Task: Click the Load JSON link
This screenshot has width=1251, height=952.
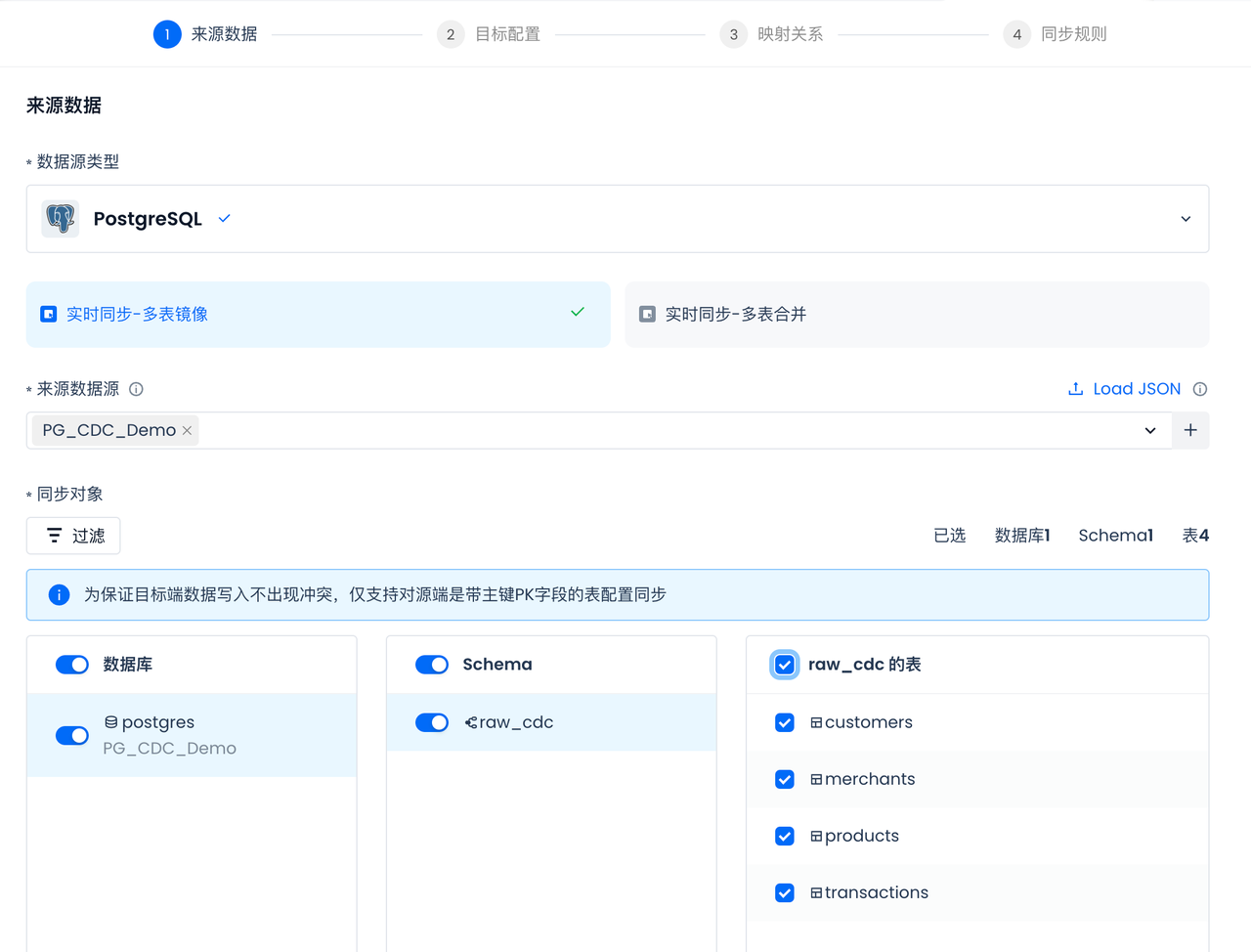Action: [1136, 389]
